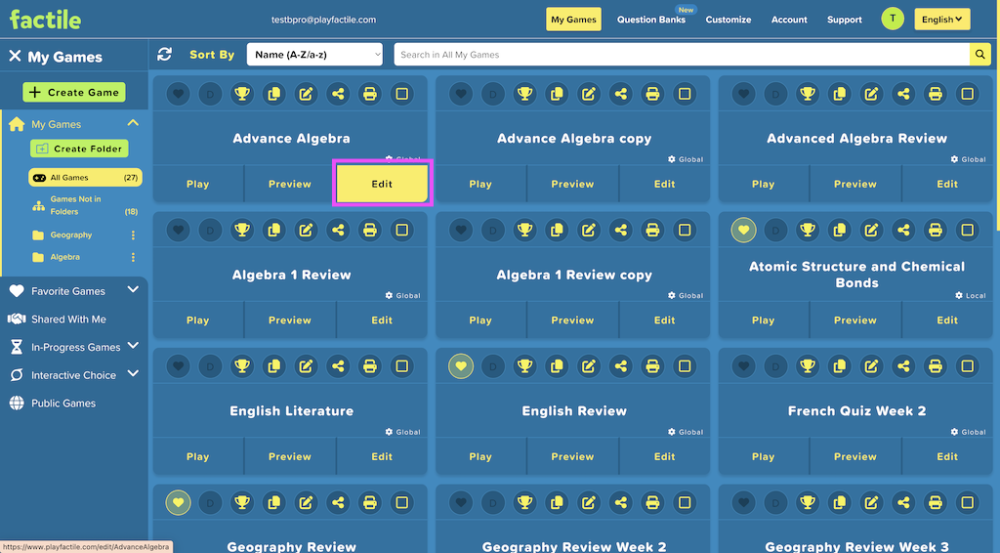Open the user avatar T icon
Viewport: 1000px width, 553px height.
click(x=892, y=19)
